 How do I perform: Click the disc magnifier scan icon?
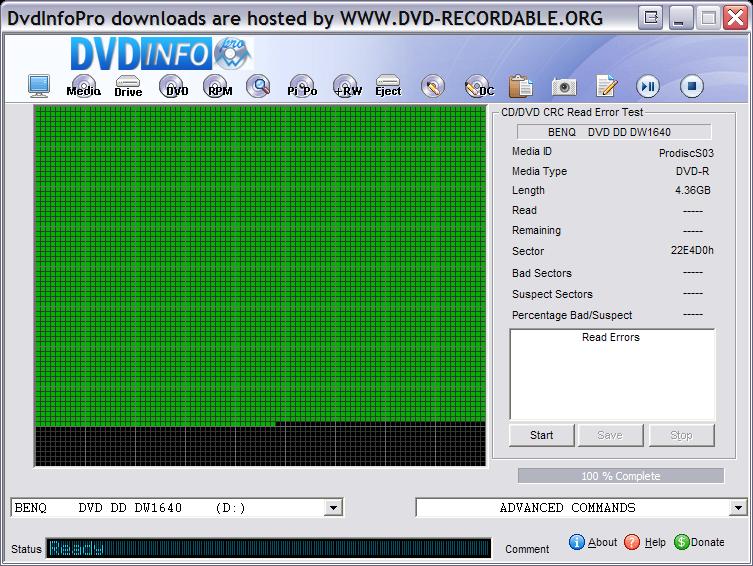click(x=258, y=86)
